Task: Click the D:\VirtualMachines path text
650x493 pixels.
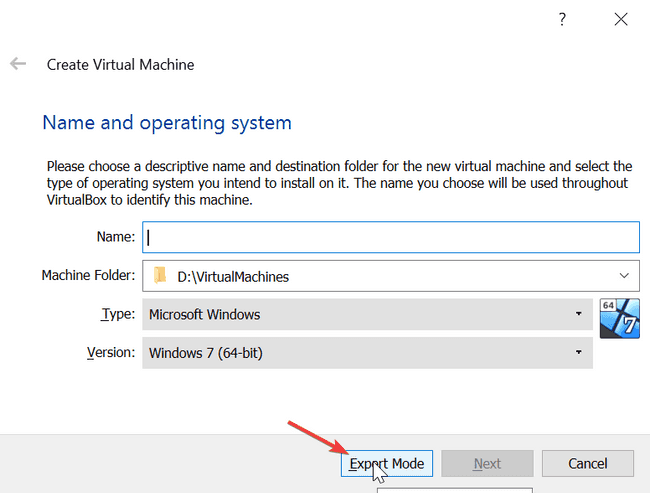Action: [x=233, y=277]
